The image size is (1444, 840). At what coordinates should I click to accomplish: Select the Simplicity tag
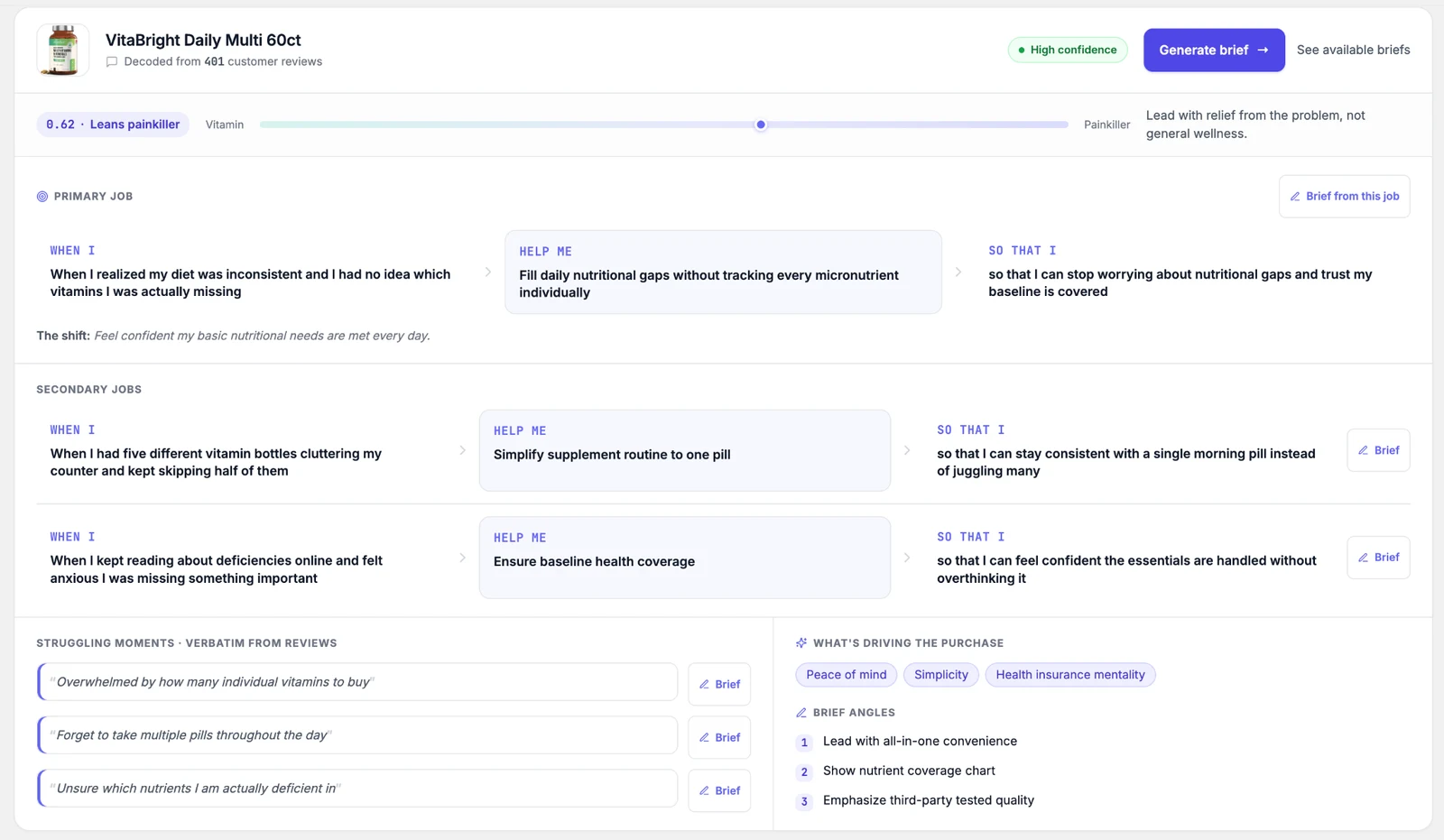coord(941,675)
